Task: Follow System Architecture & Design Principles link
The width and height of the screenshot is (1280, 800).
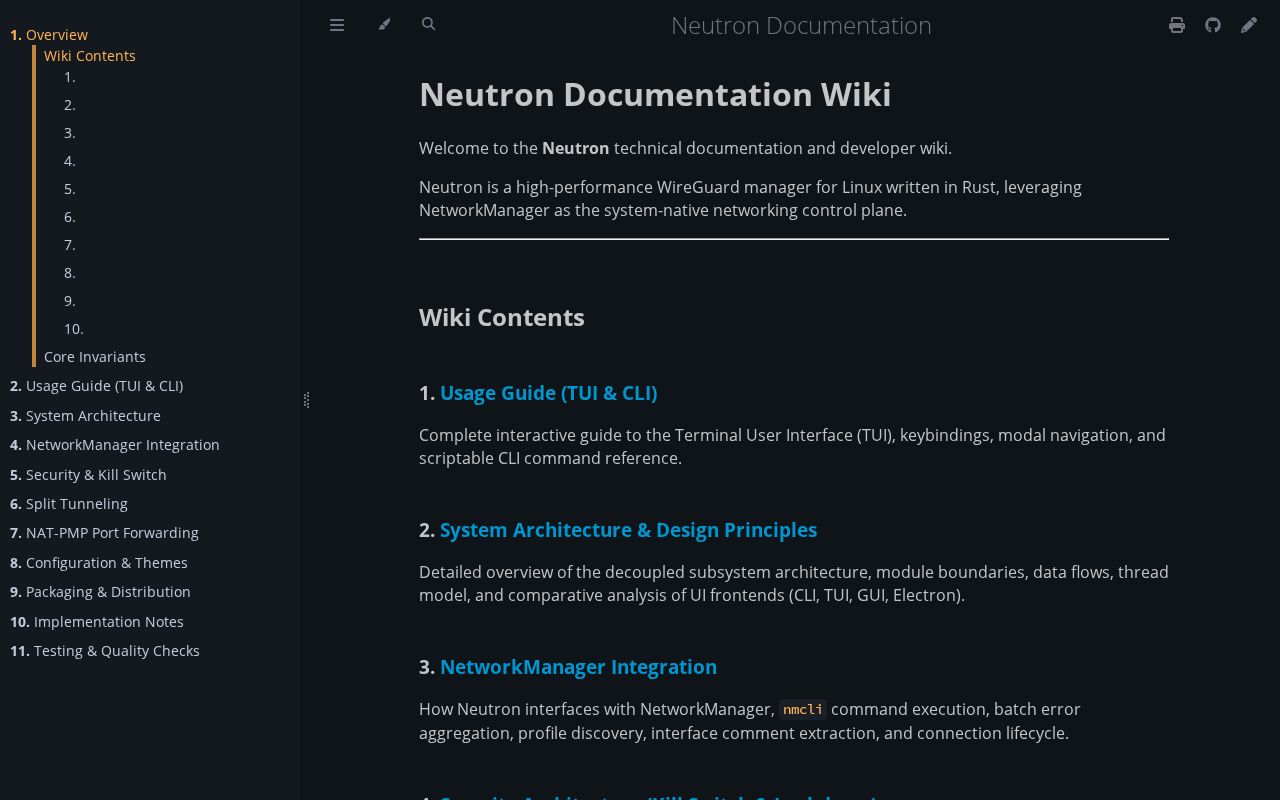Action: click(628, 530)
